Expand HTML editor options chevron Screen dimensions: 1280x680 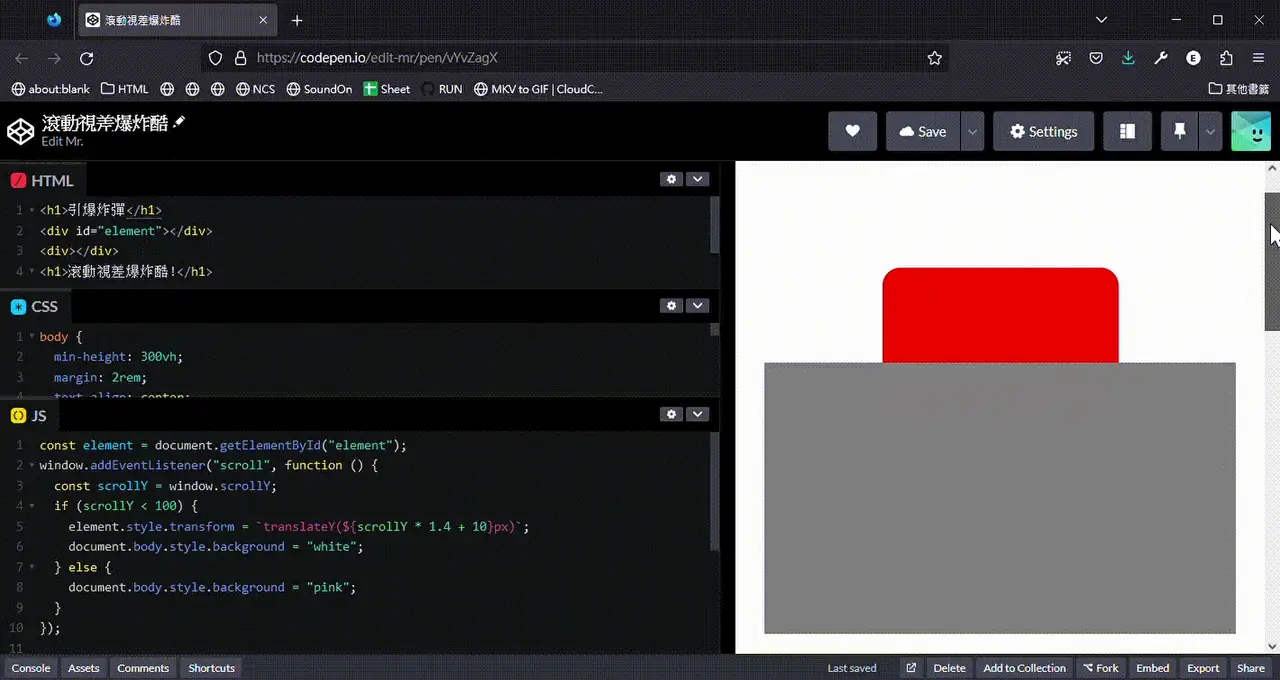point(697,179)
